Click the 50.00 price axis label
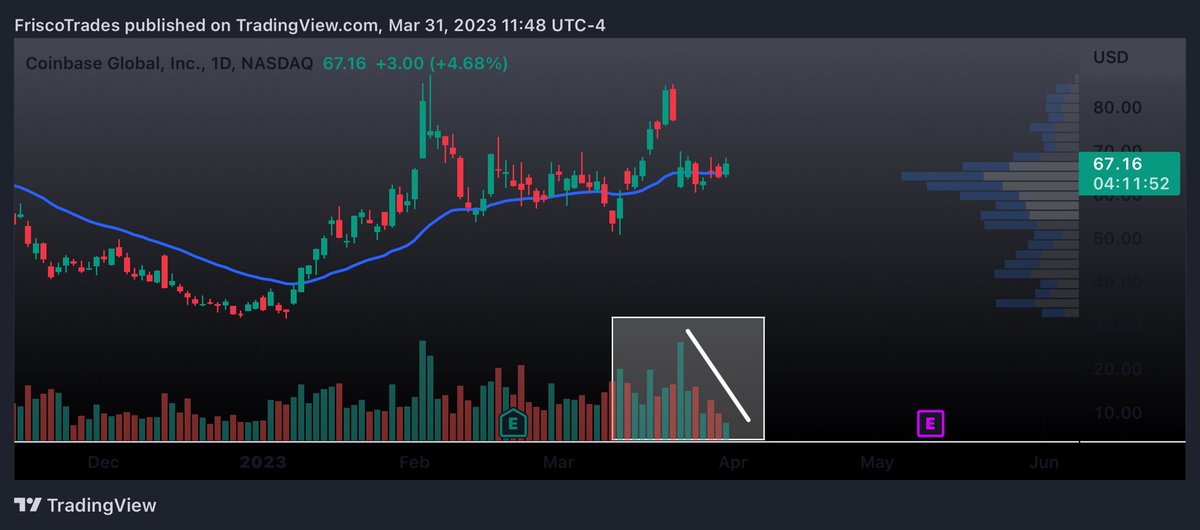 (1117, 238)
